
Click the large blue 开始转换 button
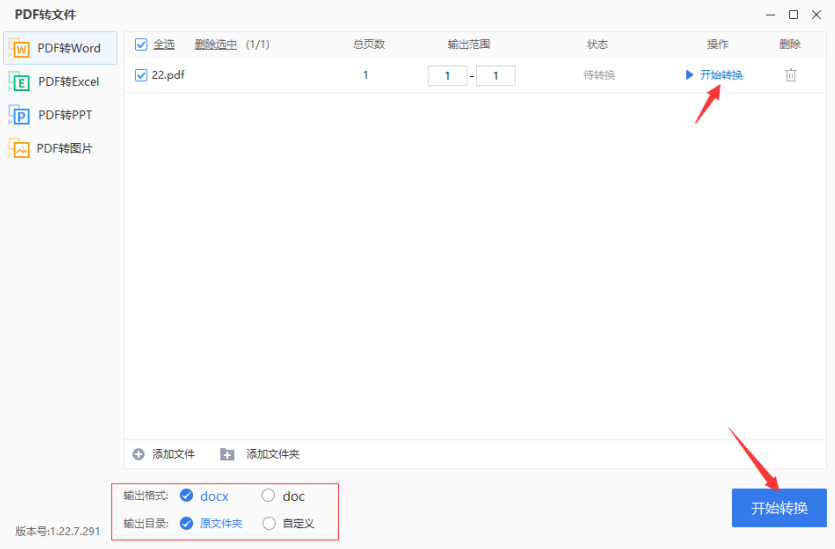(779, 508)
